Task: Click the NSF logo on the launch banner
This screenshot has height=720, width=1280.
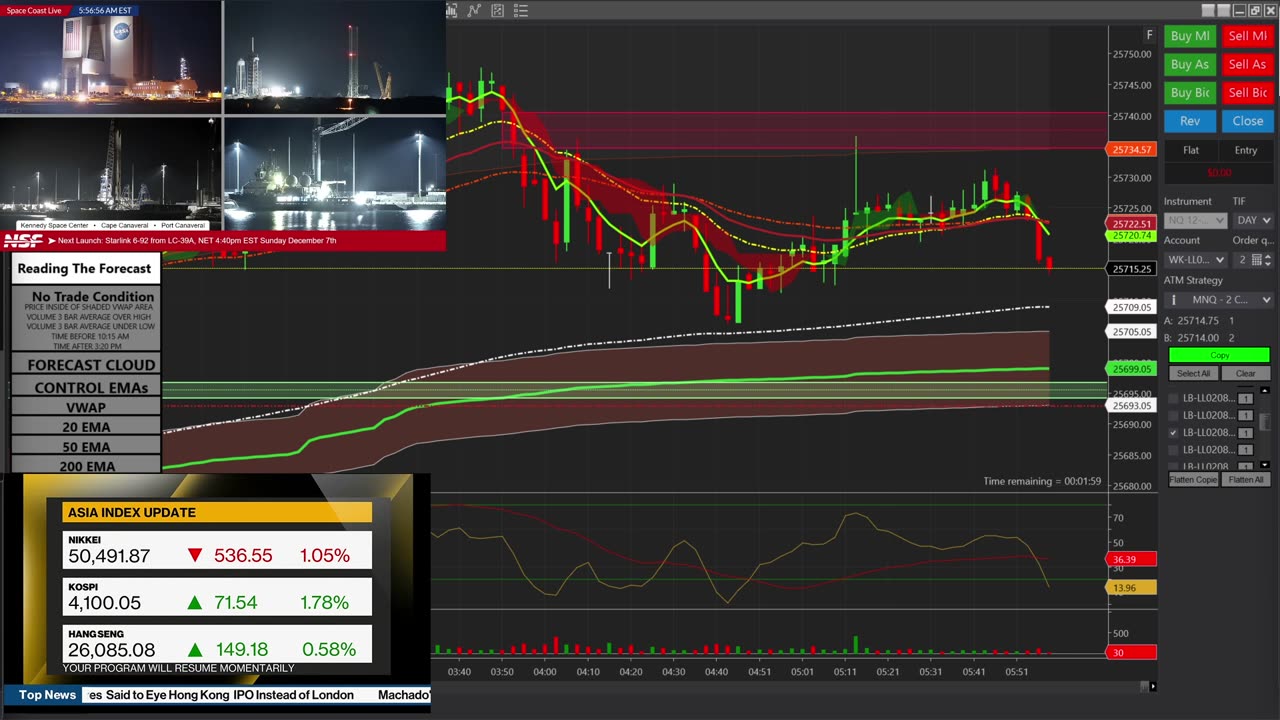Action: (x=23, y=241)
